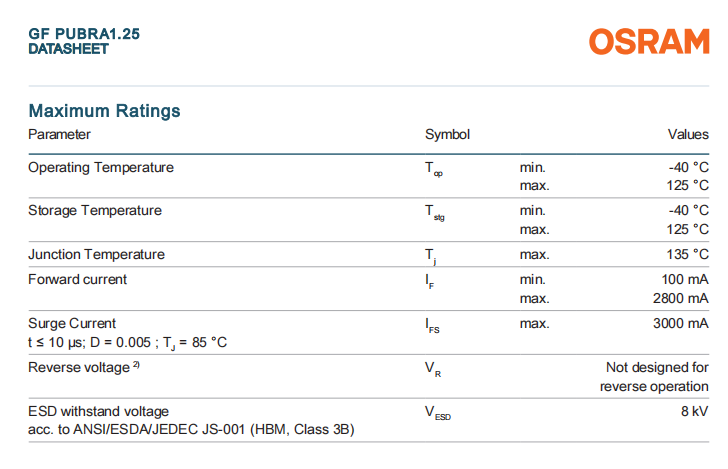Select the 100 mA minimum forward current
This screenshot has height=469, width=728.
pos(684,279)
